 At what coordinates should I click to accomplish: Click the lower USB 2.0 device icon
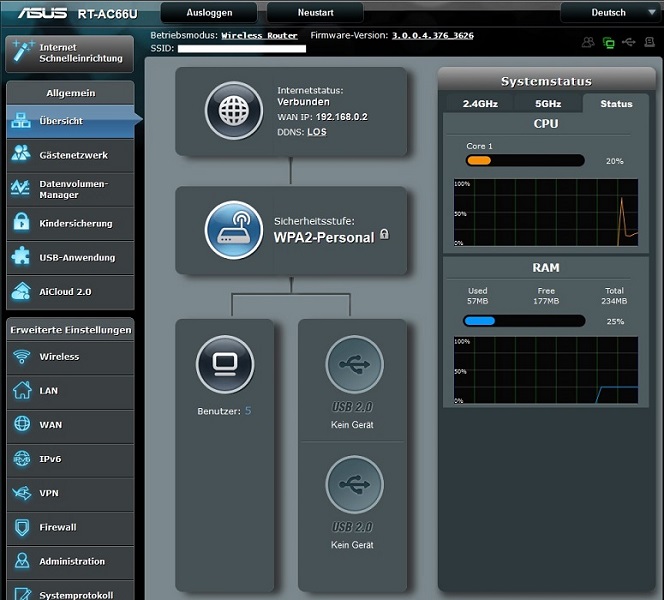pyautogui.click(x=354, y=485)
